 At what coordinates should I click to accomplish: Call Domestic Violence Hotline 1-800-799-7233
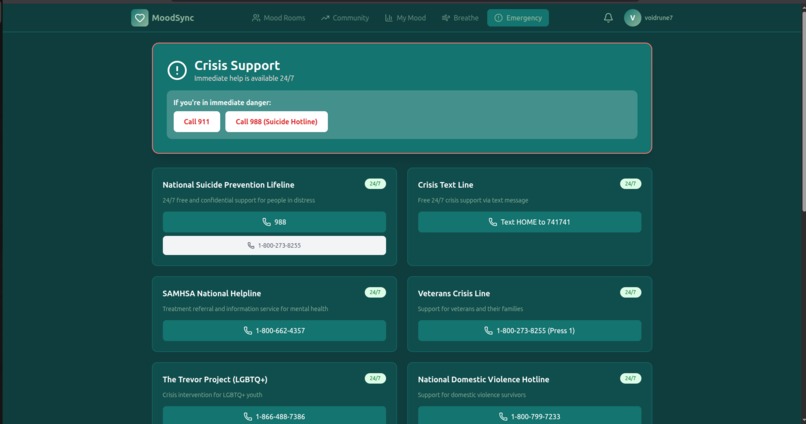(529, 416)
